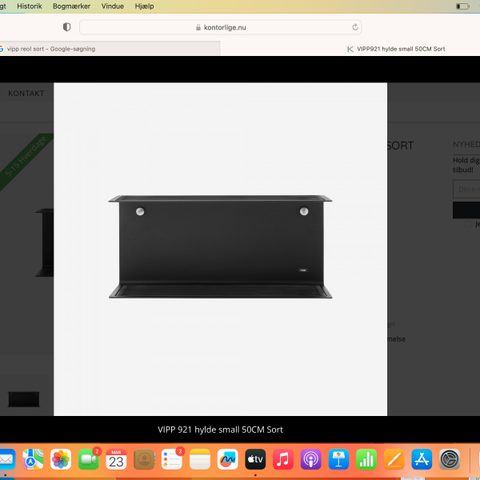
Task: Open Podcasts app in the dock
Action: point(311,459)
